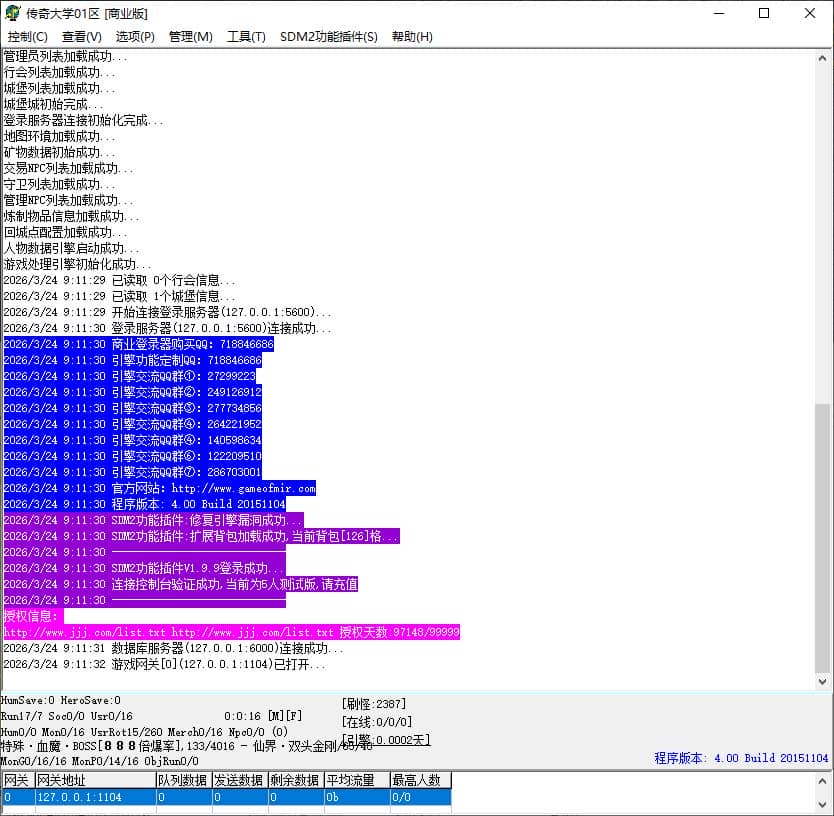
Task: Click the 发送数据 column header
Action: click(x=240, y=780)
